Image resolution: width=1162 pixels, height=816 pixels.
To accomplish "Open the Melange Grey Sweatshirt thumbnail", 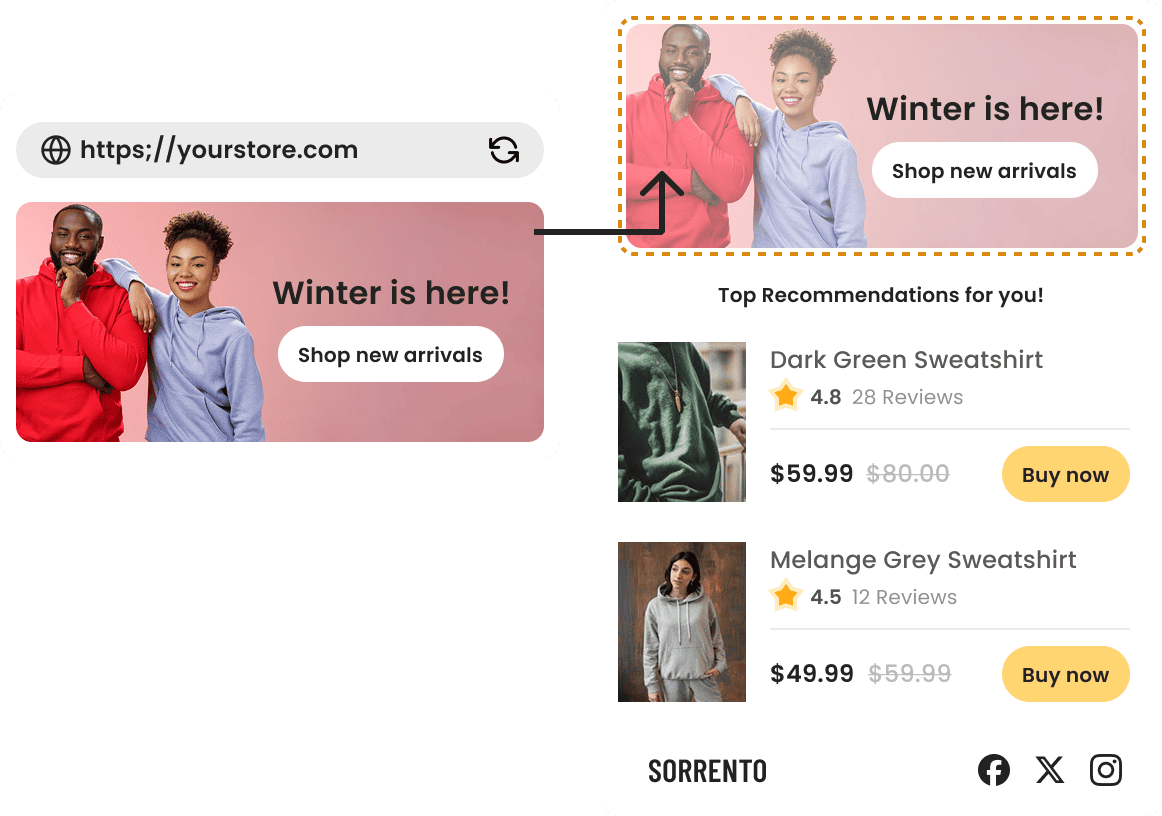I will point(682,622).
